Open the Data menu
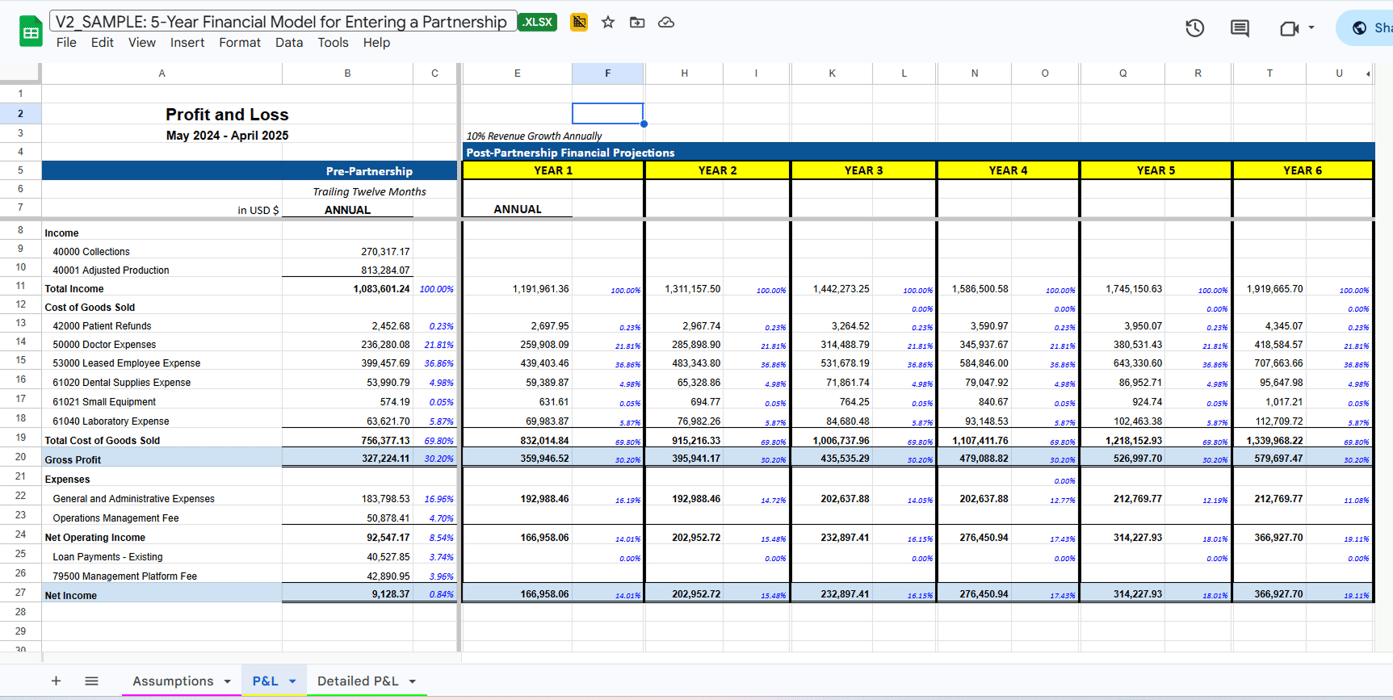 click(289, 43)
